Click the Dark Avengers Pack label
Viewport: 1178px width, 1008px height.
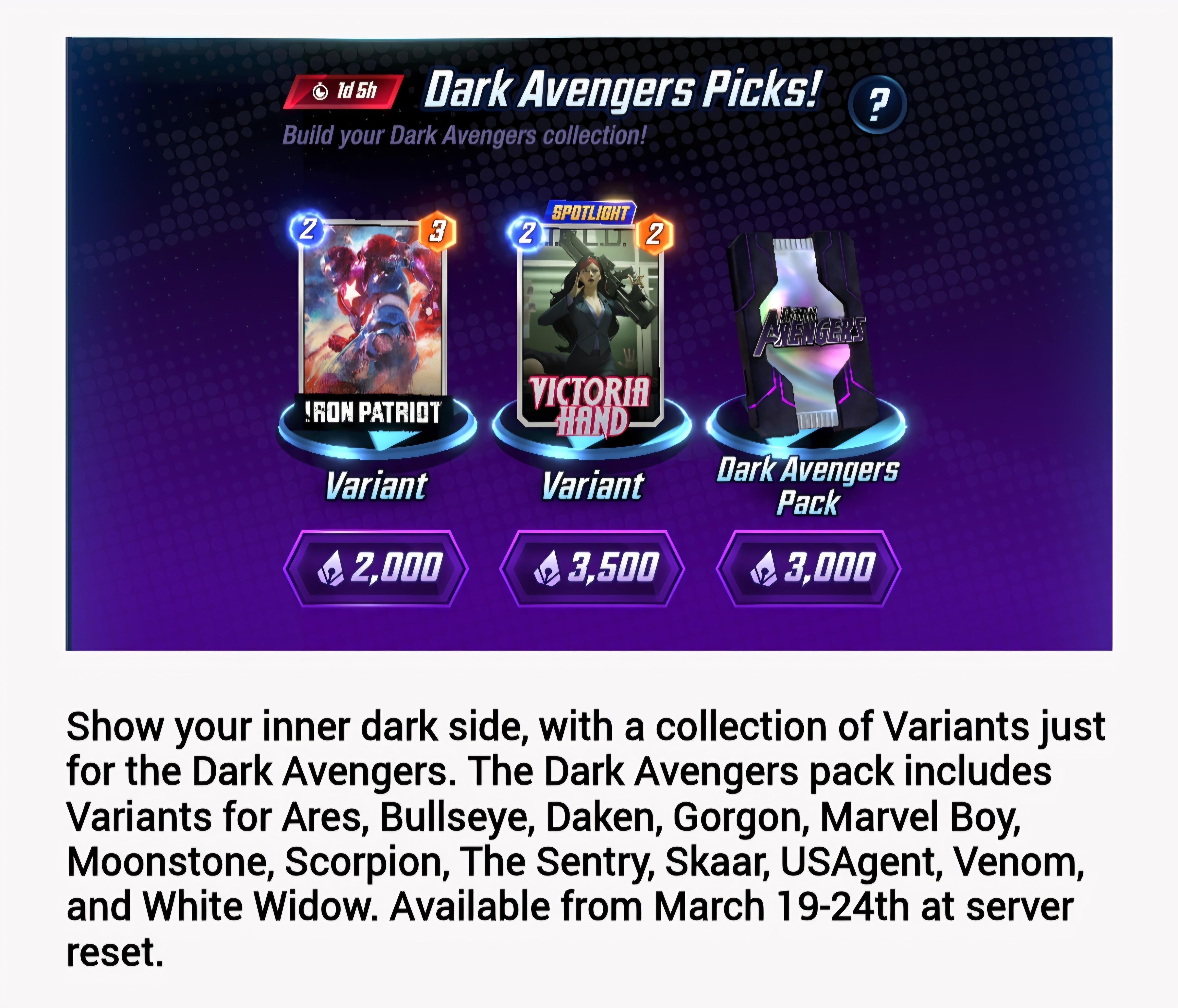click(808, 487)
